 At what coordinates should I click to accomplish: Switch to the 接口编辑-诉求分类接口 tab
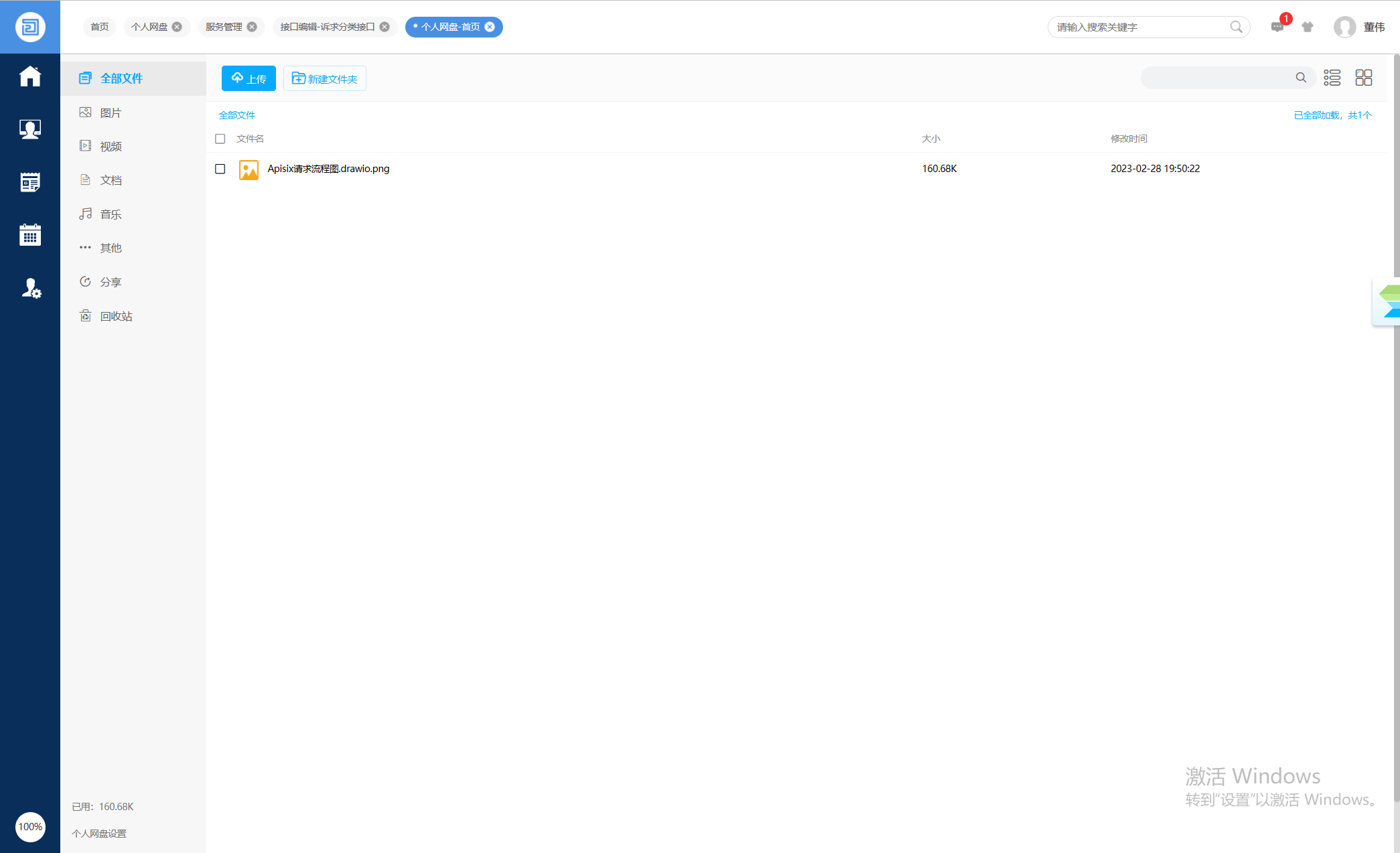tap(327, 27)
